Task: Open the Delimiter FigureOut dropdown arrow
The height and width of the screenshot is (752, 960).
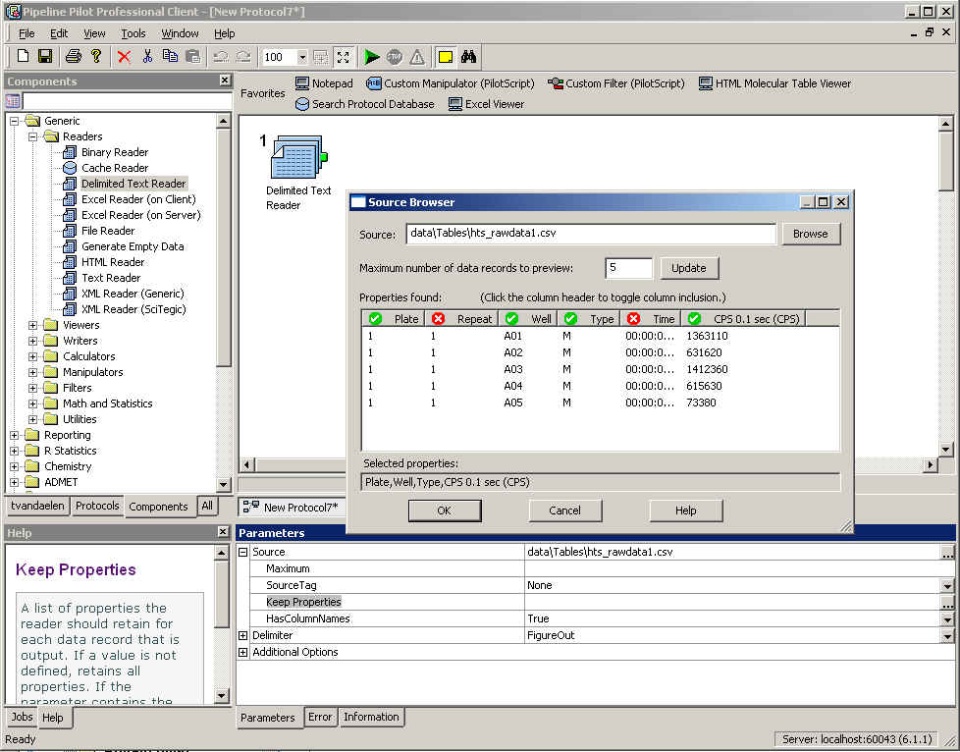Action: click(947, 636)
